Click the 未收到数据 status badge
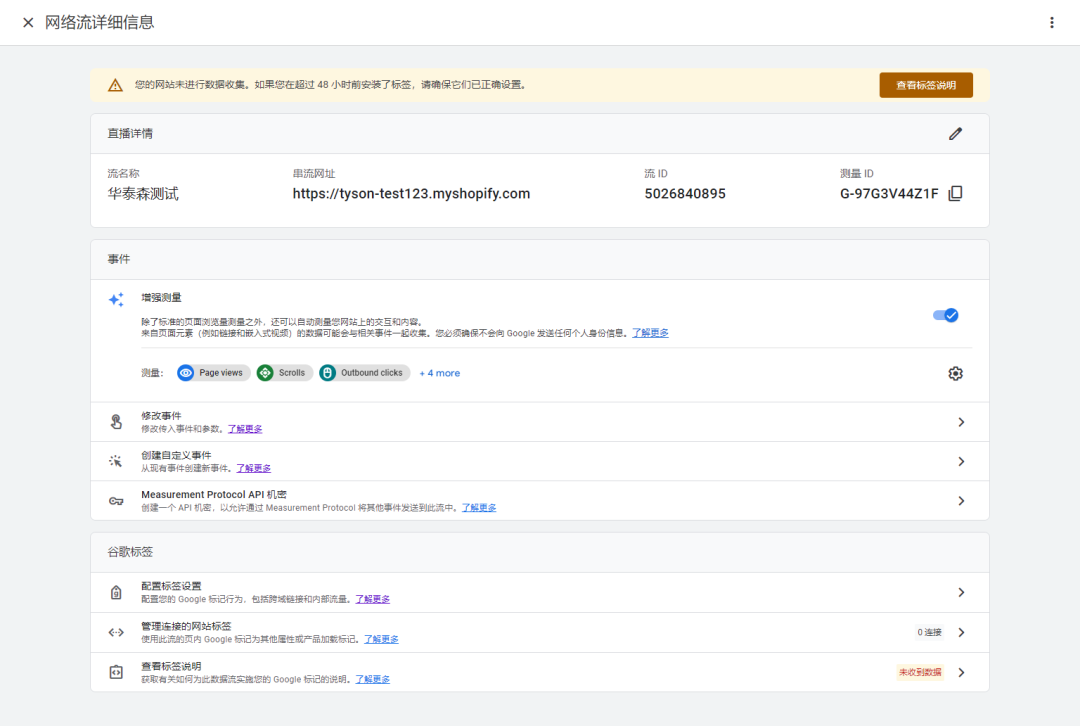 919,672
